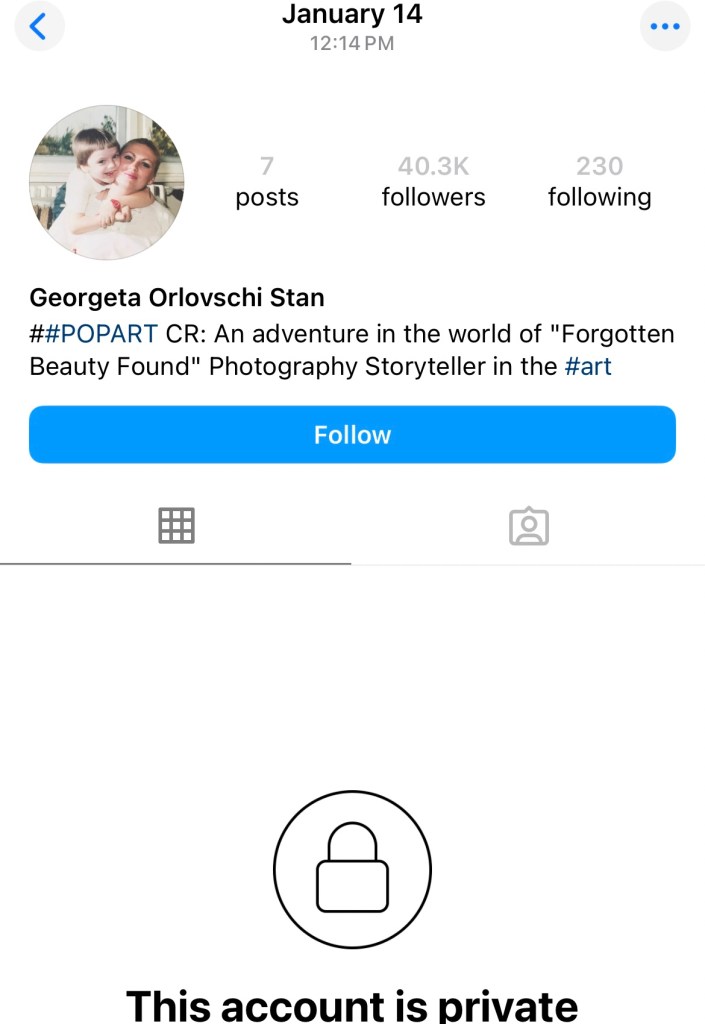Open the #art hashtag in bio
The image size is (705, 1024).
coord(588,366)
